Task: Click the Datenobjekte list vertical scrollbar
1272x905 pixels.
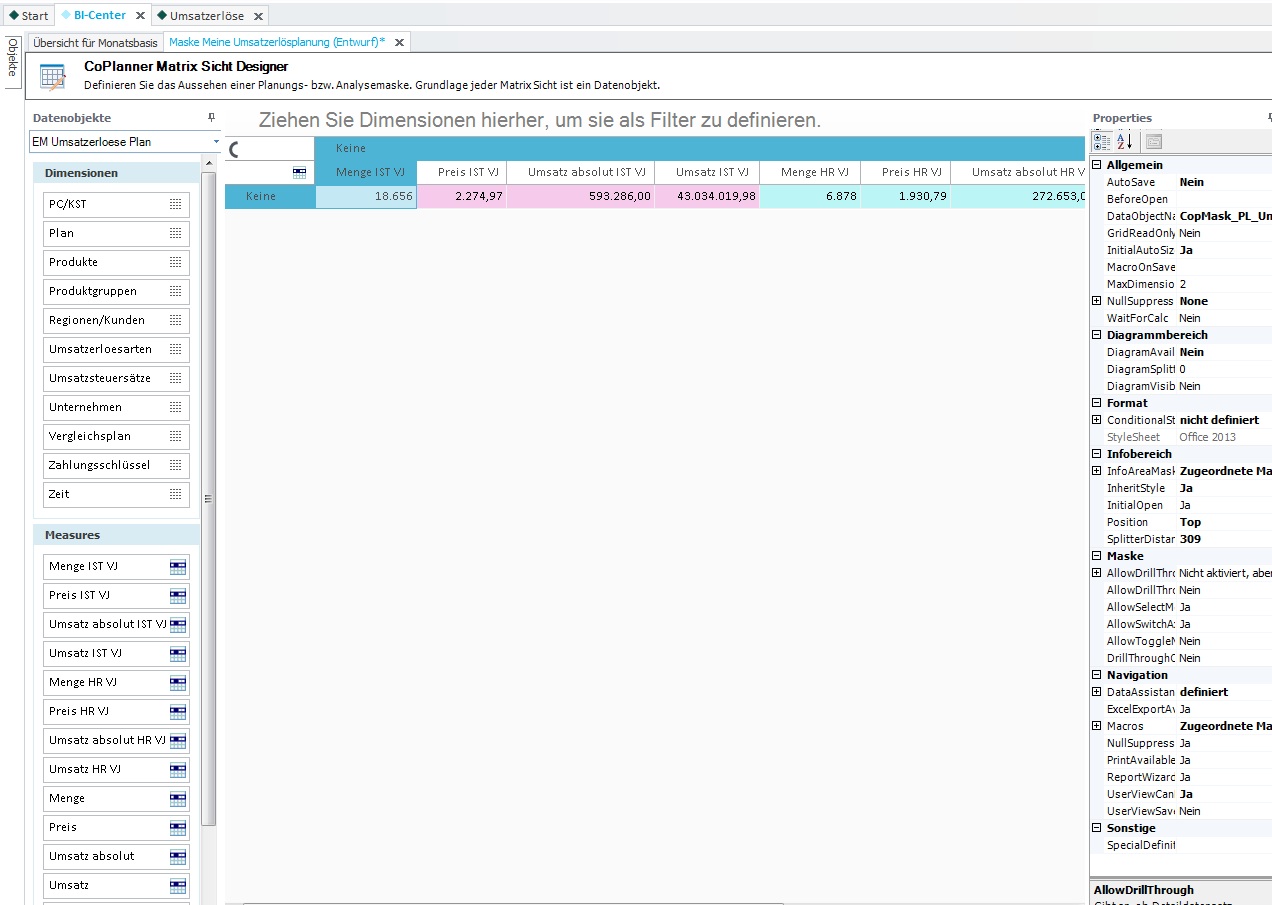Action: pyautogui.click(x=208, y=500)
